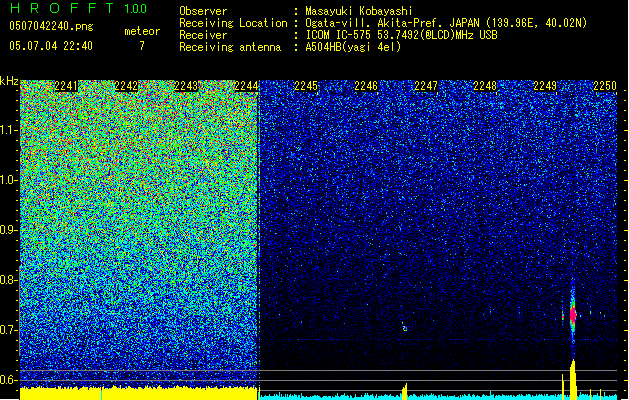Click the 0.8 kHz frequency label
Screen dimensions: 629x400
[8, 280]
